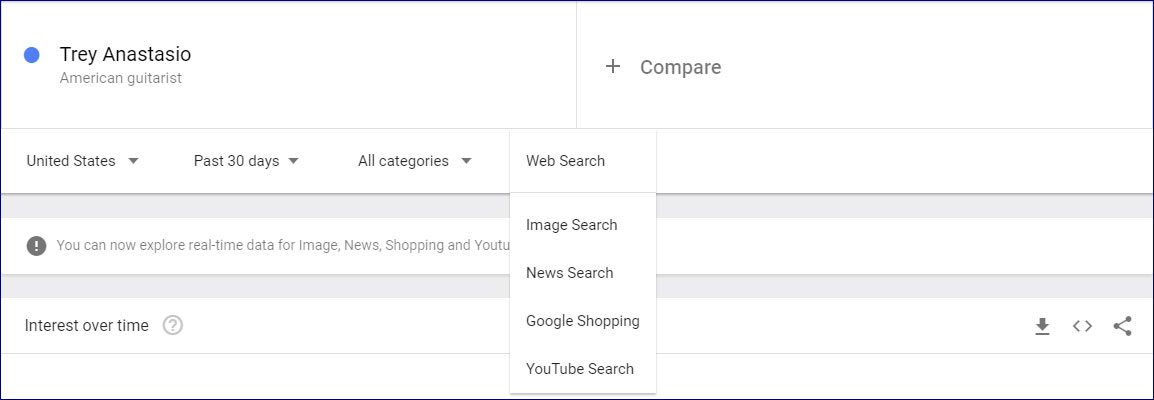Click the share icon
This screenshot has height=400, width=1154.
1122,326
